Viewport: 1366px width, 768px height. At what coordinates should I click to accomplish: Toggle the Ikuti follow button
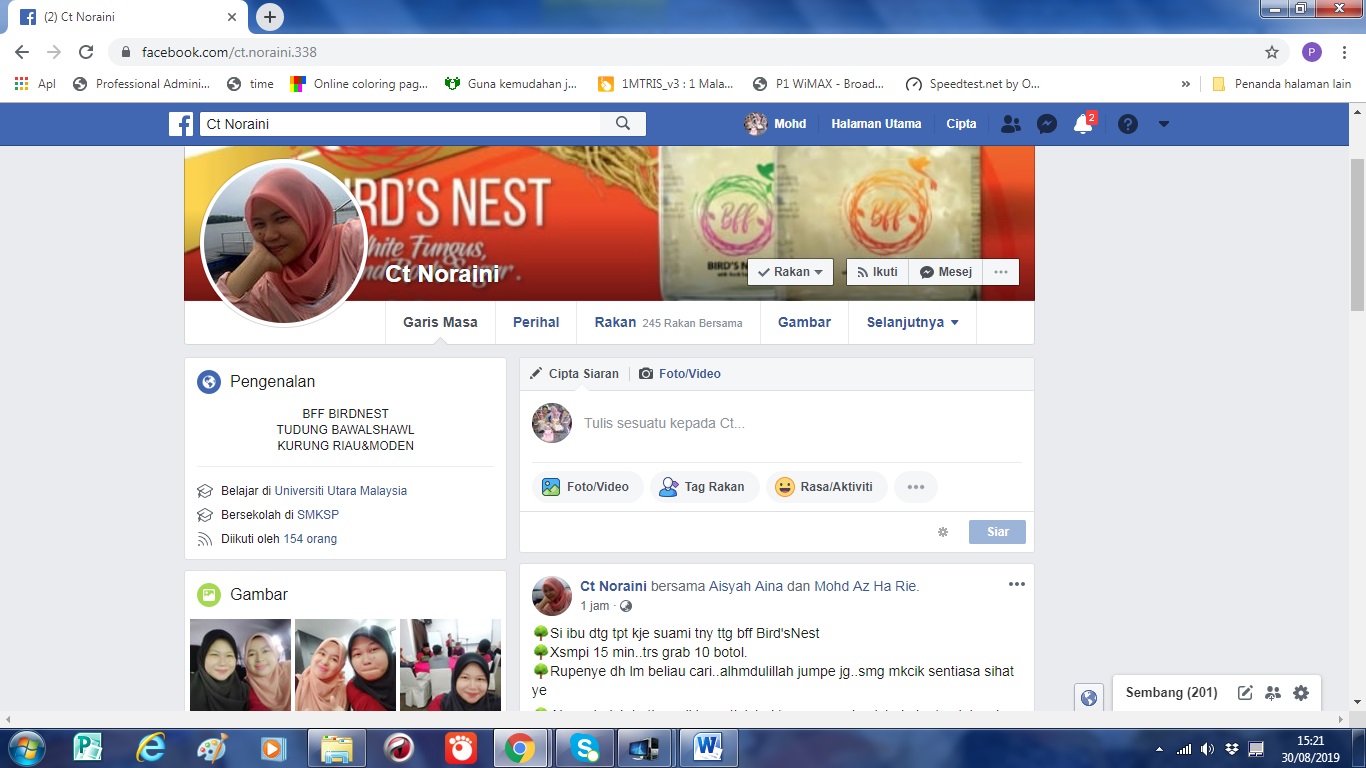tap(877, 272)
